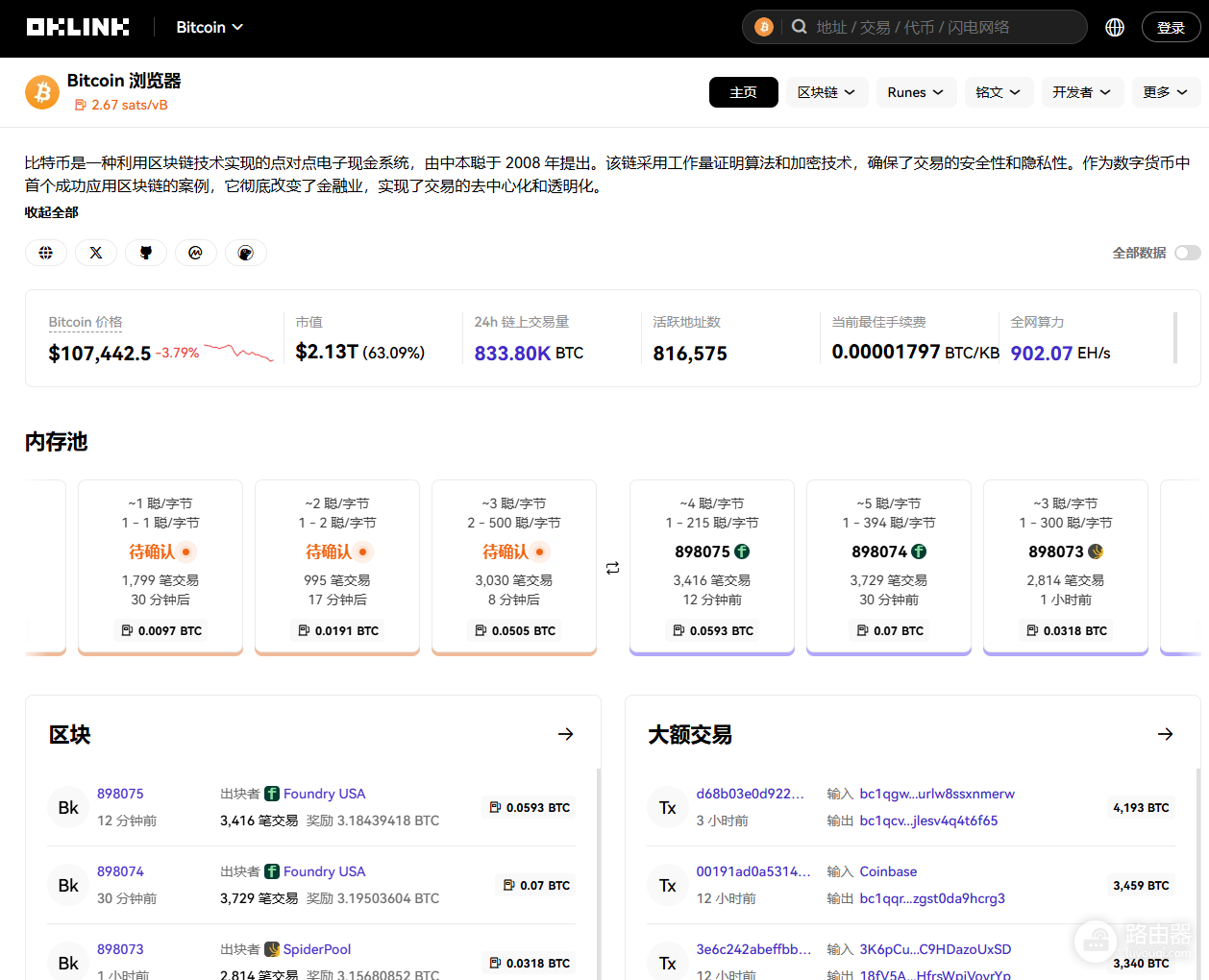Click the Bk icon for block 898074
Image resolution: width=1209 pixels, height=980 pixels.
[68, 885]
